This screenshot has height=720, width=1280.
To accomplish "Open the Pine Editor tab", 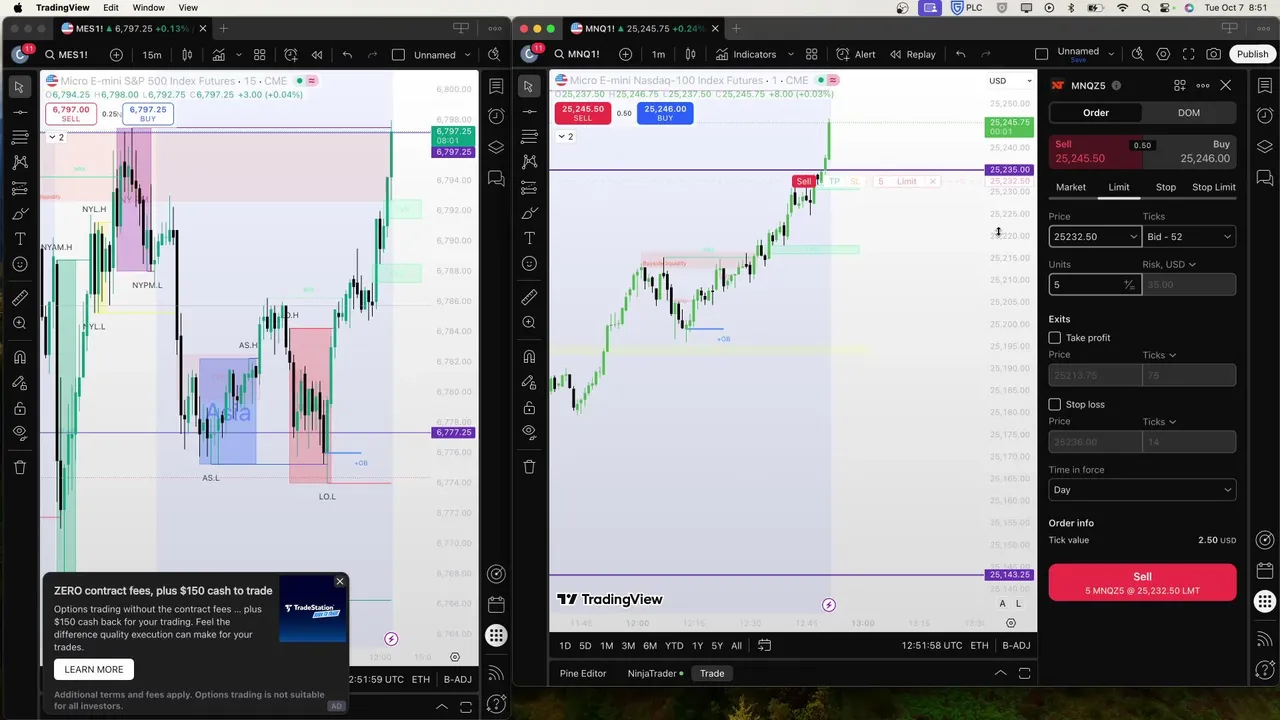I will (x=583, y=673).
